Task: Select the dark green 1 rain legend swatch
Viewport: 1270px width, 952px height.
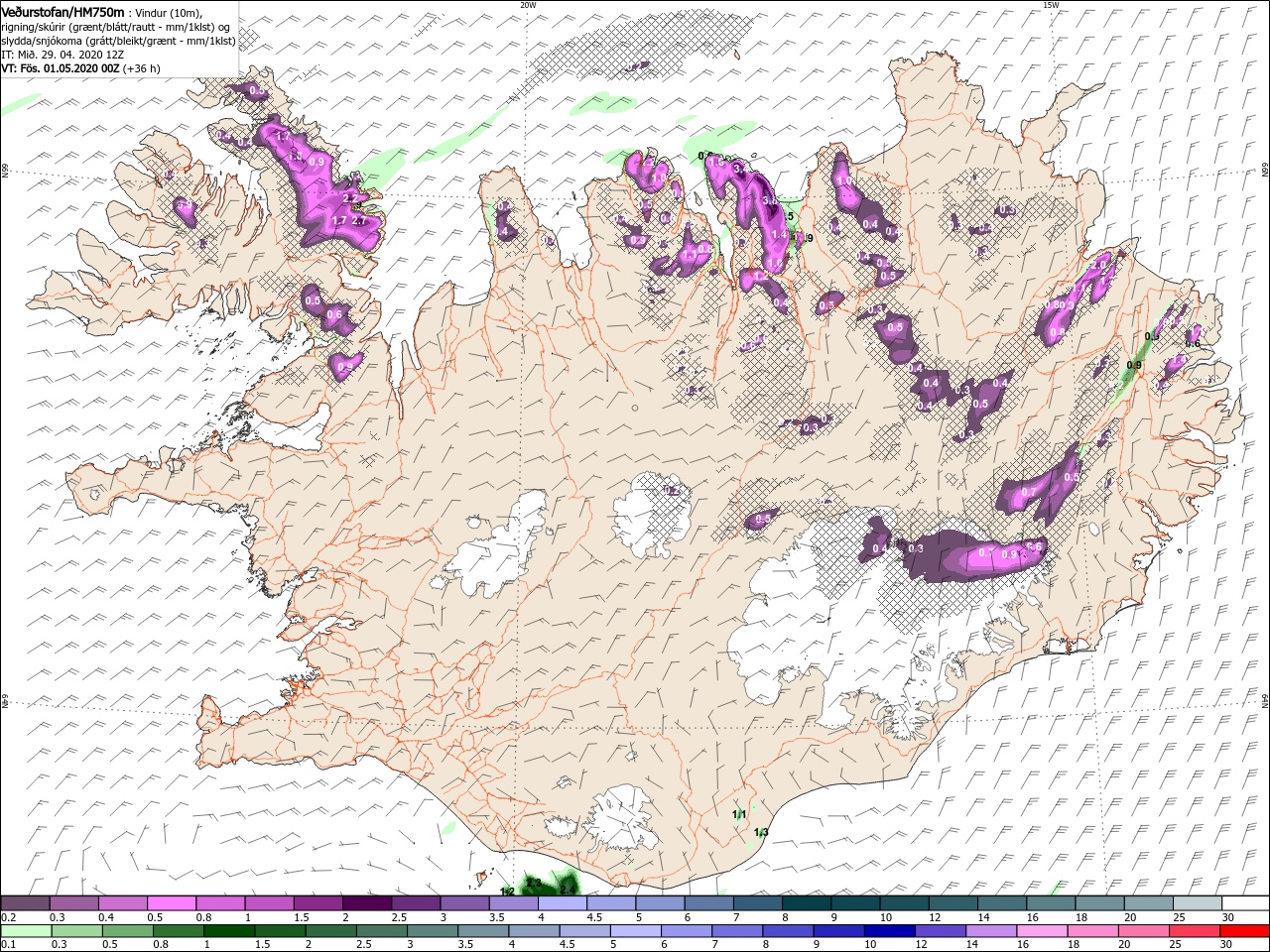Action: click(229, 930)
